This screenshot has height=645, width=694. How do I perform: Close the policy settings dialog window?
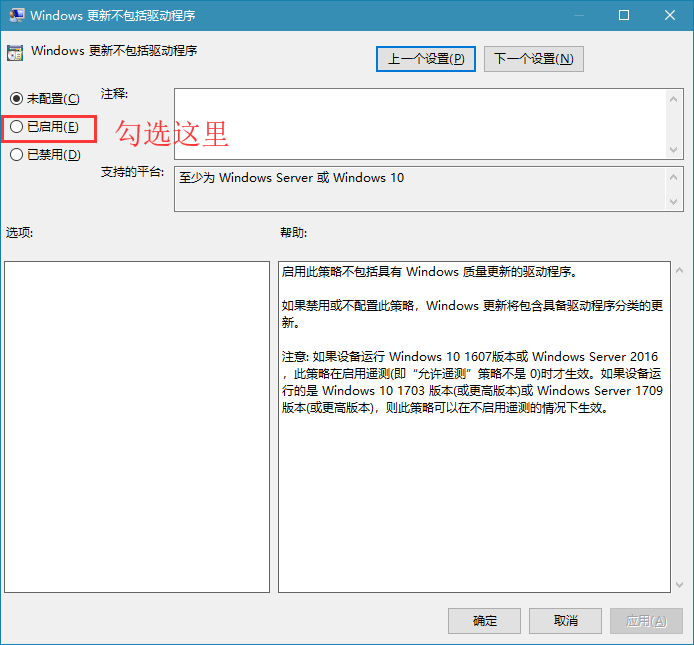coord(670,15)
